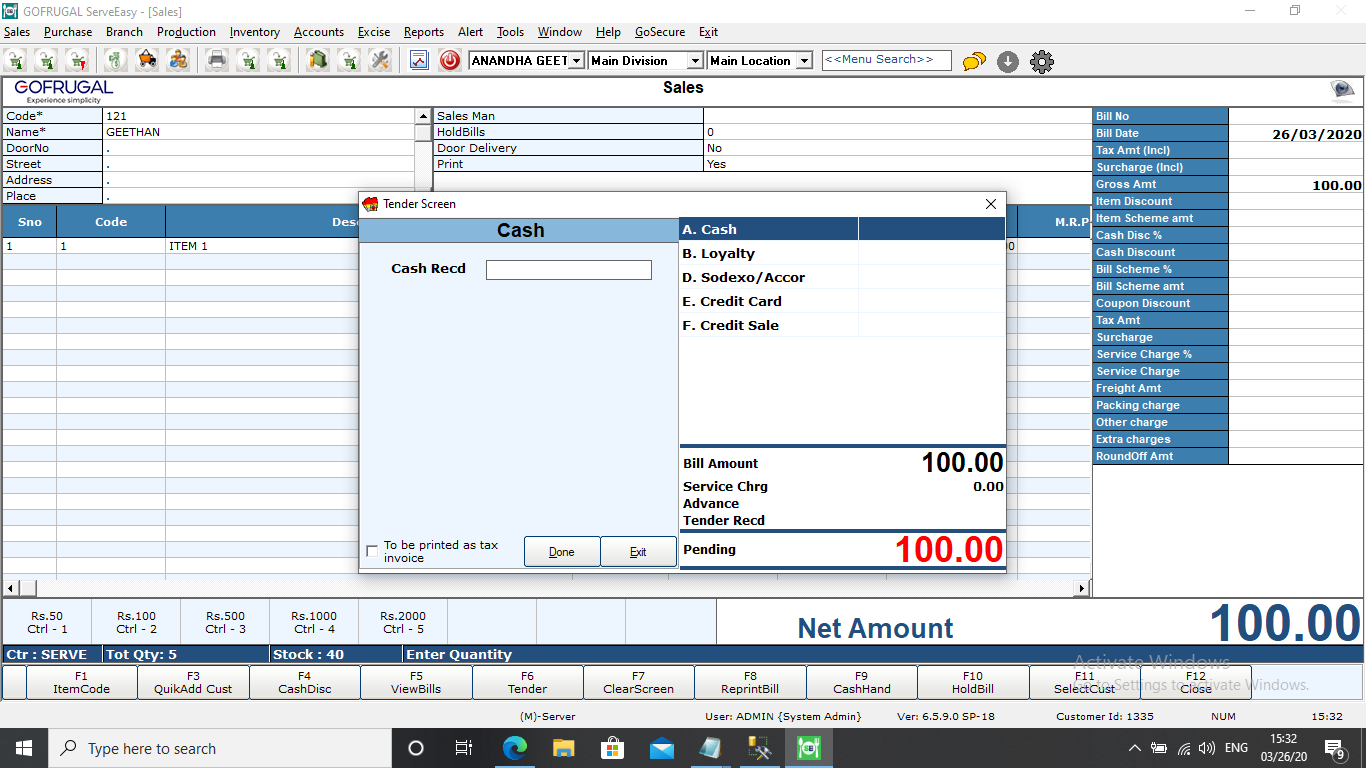The height and width of the screenshot is (768, 1366).
Task: Open the Inventory menu
Action: [255, 32]
